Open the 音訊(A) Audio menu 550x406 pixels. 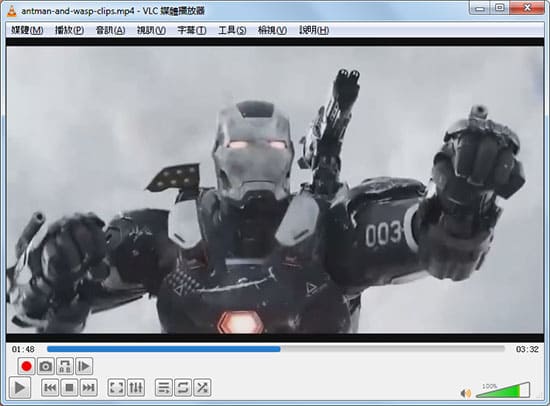110,30
